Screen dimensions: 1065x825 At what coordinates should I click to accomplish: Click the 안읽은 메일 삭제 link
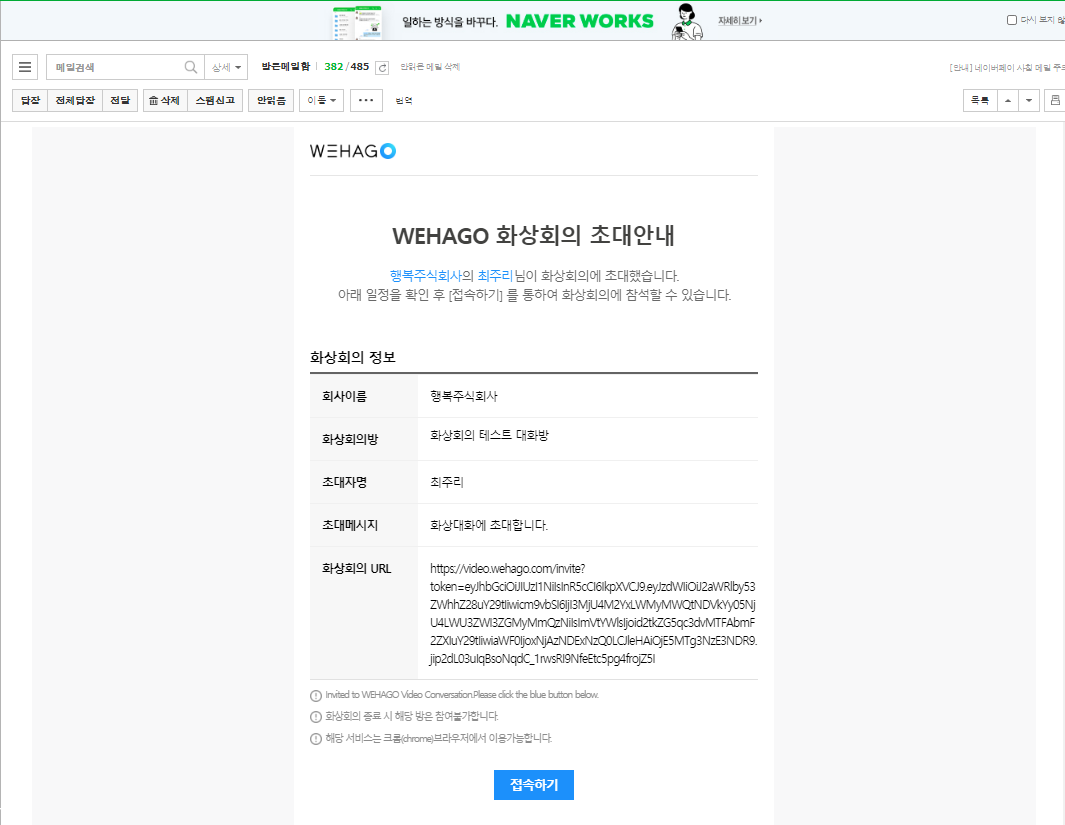430,67
